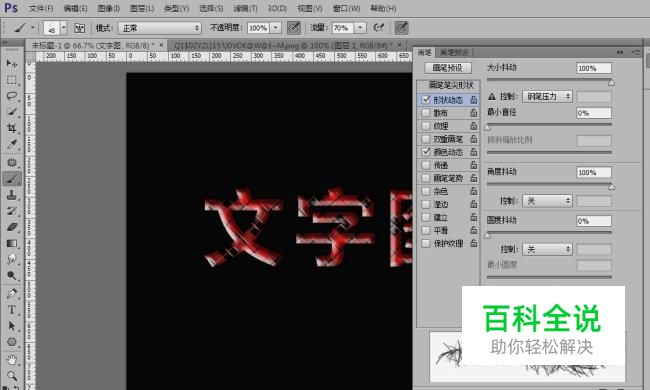Screen dimensions: 650x390
Task: Open the 流量 slider dropdown arrow
Action: (x=360, y=28)
